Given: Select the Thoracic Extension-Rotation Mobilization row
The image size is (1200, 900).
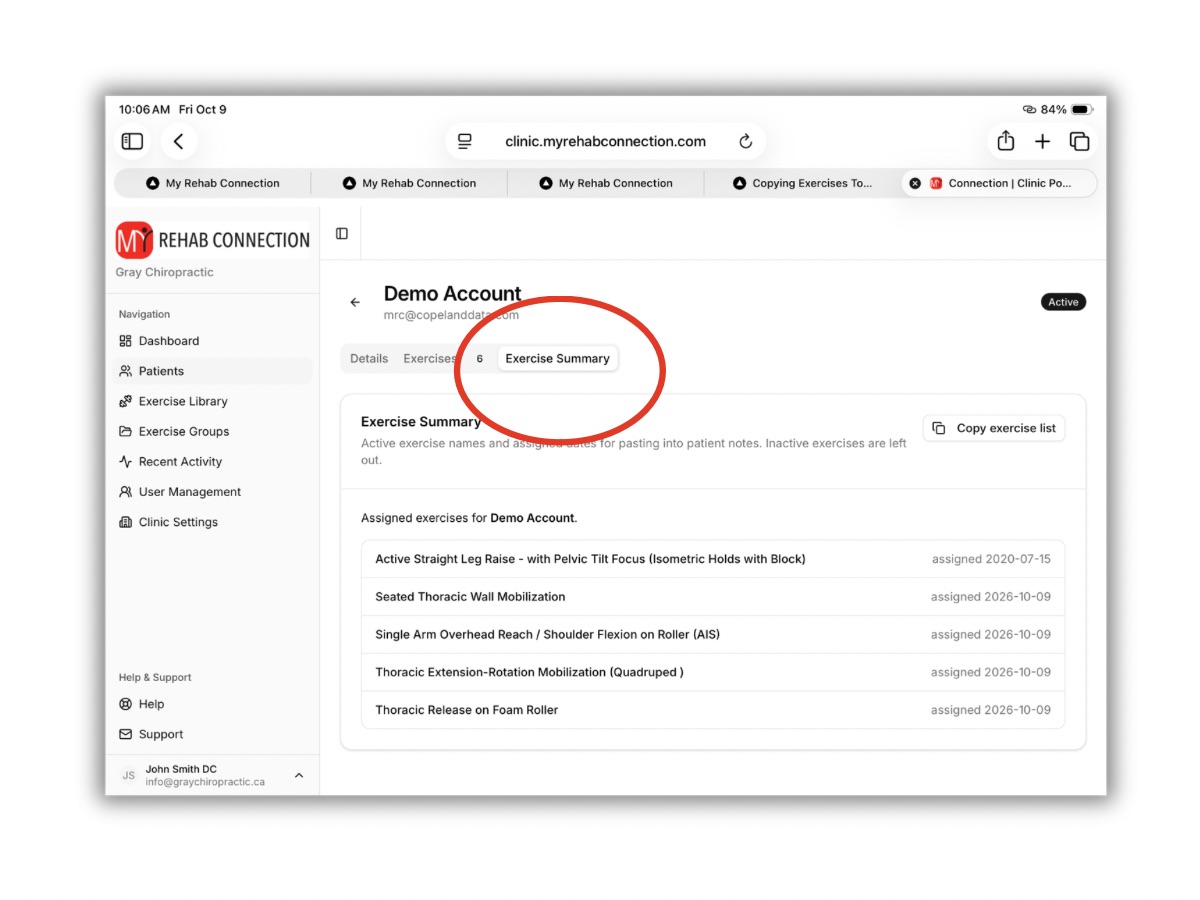Looking at the screenshot, I should 713,672.
